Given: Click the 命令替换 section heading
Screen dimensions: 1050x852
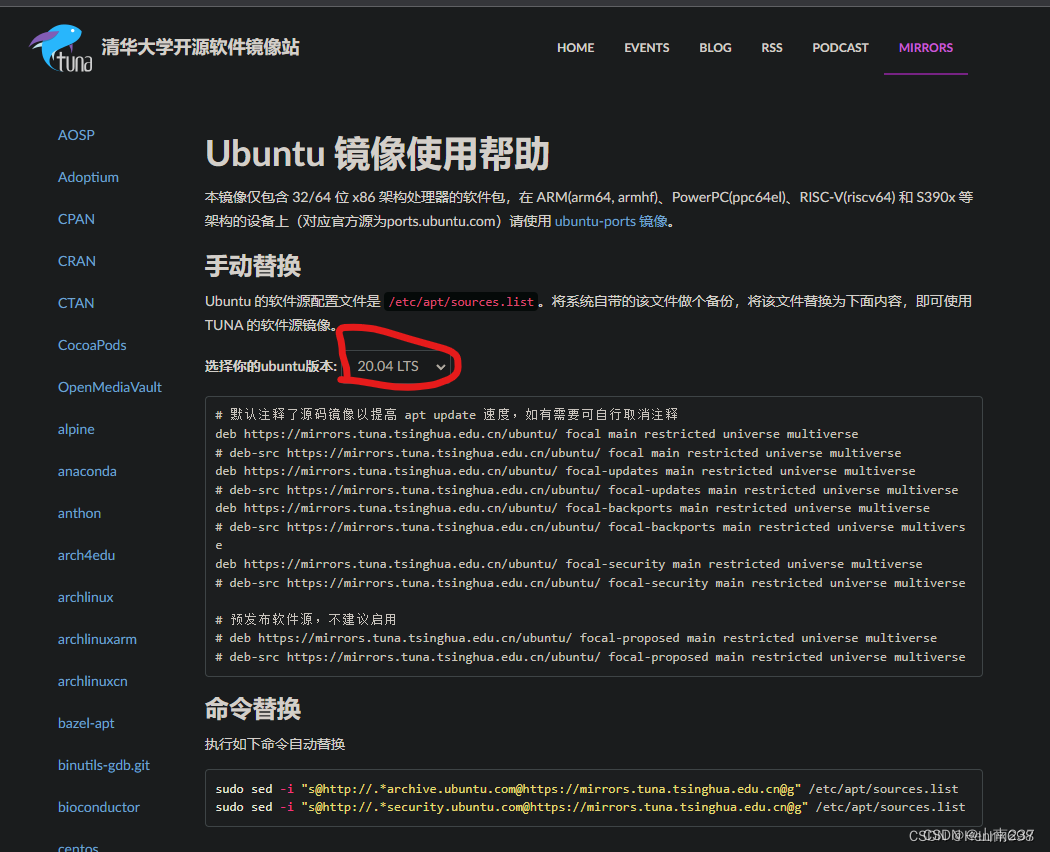Looking at the screenshot, I should (252, 709).
